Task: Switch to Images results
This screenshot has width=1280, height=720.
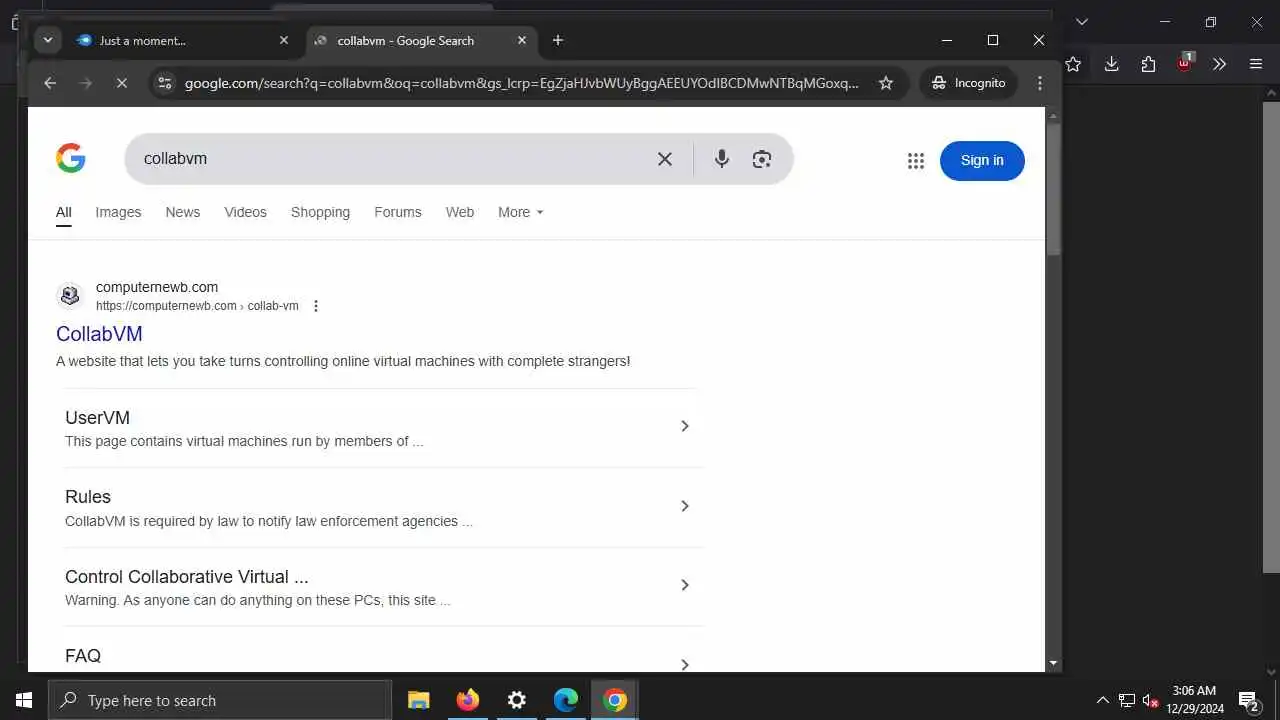Action: coord(118,212)
